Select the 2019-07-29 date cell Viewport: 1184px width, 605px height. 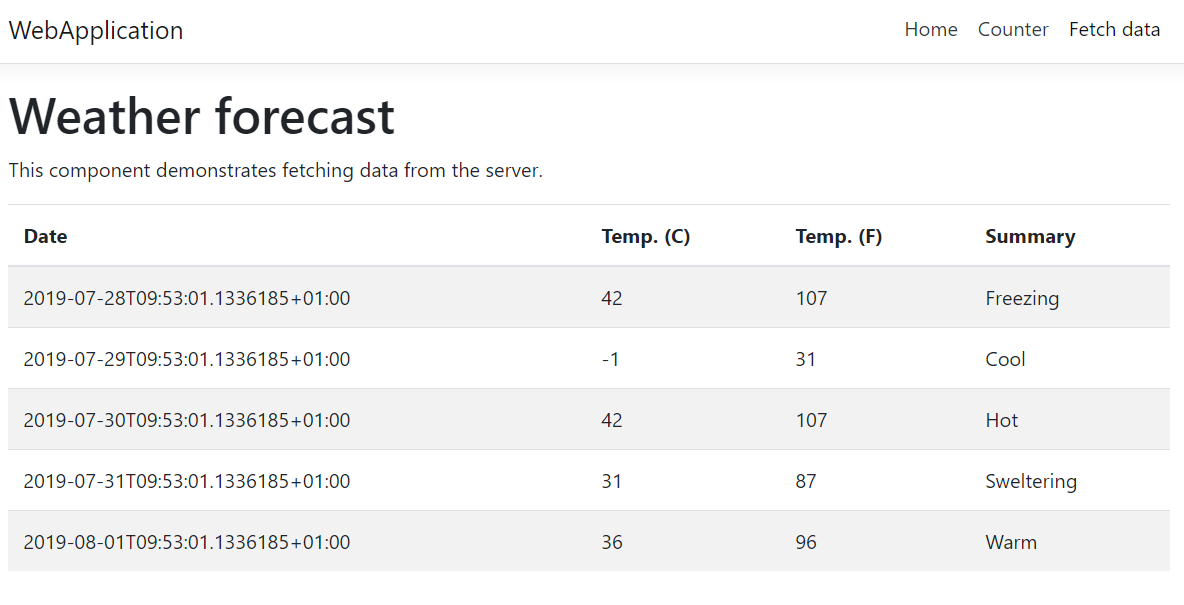(187, 359)
